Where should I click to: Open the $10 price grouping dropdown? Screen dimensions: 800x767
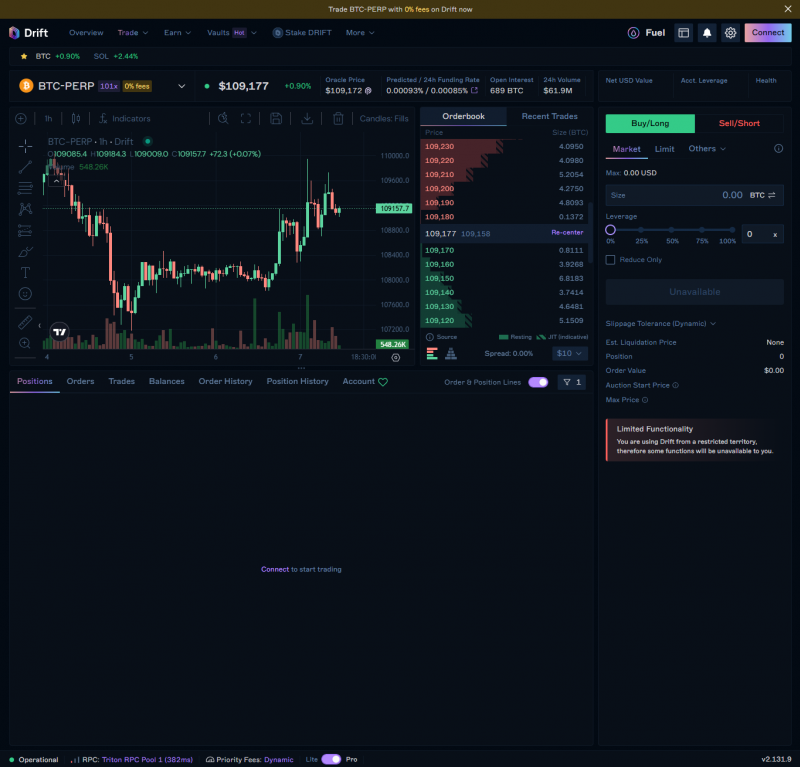[x=569, y=353]
